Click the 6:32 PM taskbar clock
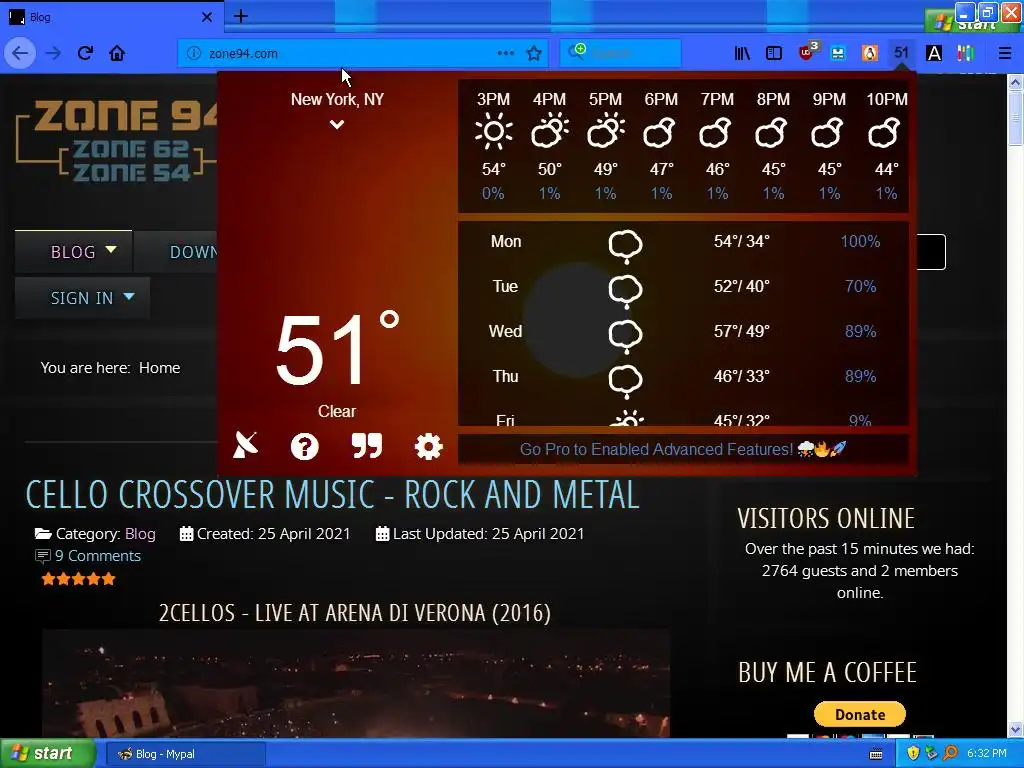This screenshot has width=1024, height=768. (987, 754)
